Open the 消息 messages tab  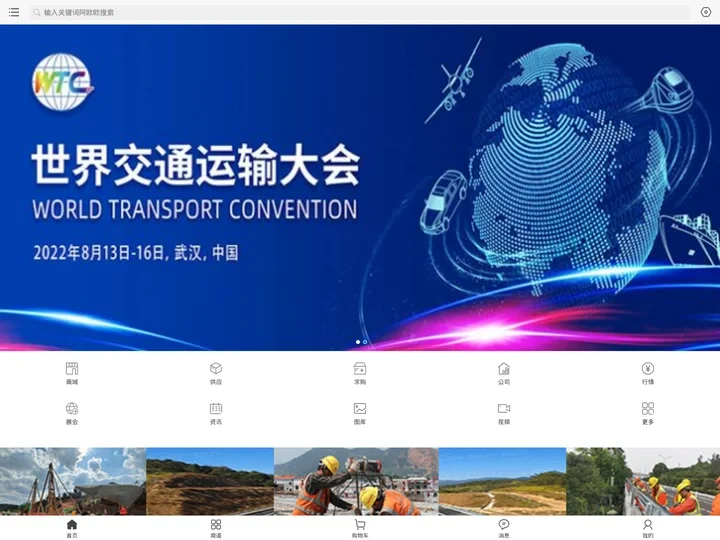pos(504,528)
